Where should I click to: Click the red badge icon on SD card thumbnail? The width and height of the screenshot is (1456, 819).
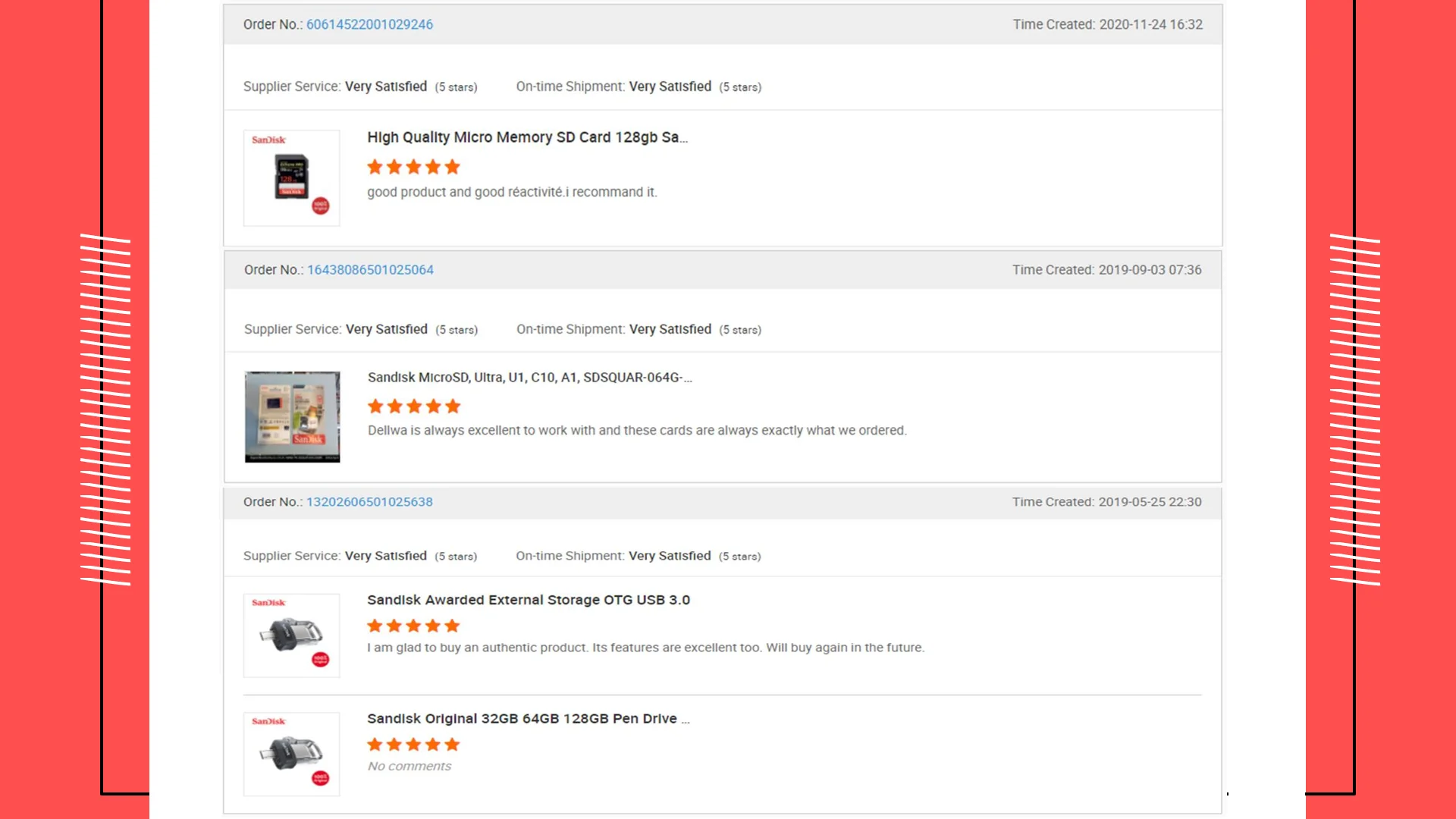tap(321, 206)
